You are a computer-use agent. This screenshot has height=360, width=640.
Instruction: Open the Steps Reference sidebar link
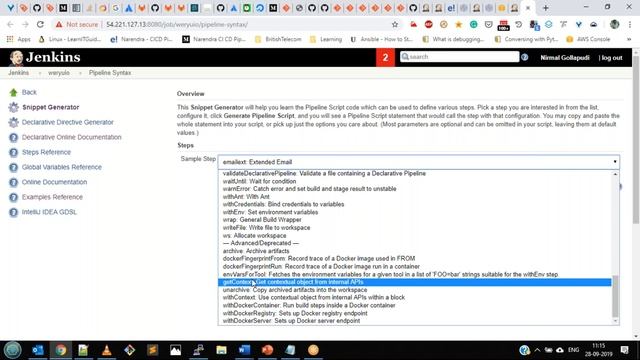(46, 152)
